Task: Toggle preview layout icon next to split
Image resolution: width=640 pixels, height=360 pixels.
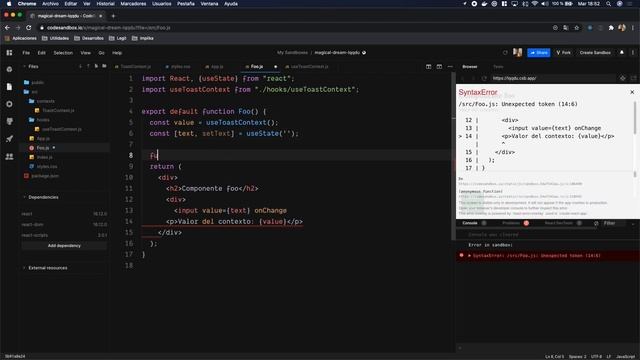Action: 439,67
